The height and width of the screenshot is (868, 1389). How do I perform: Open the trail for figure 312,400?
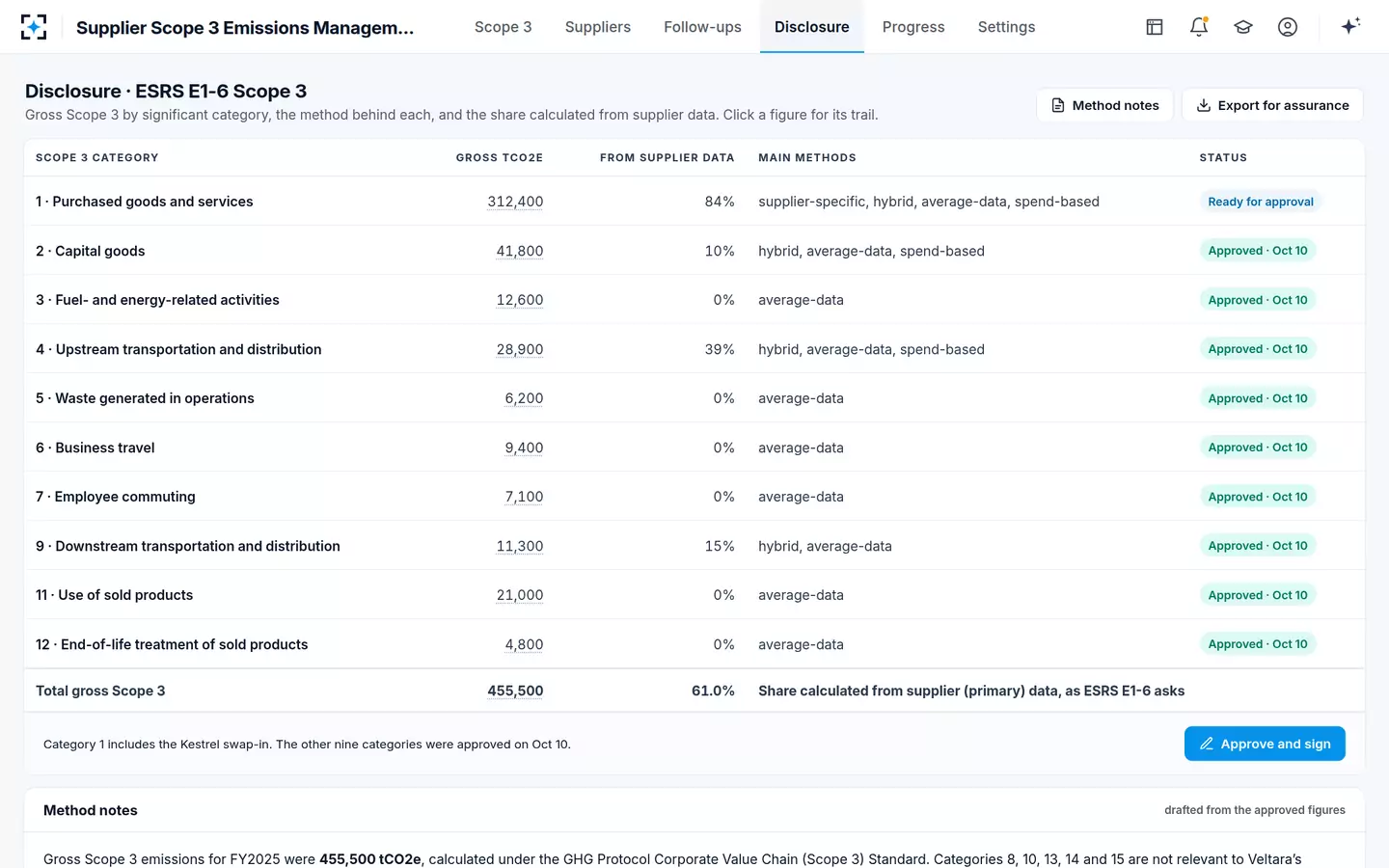515,202
